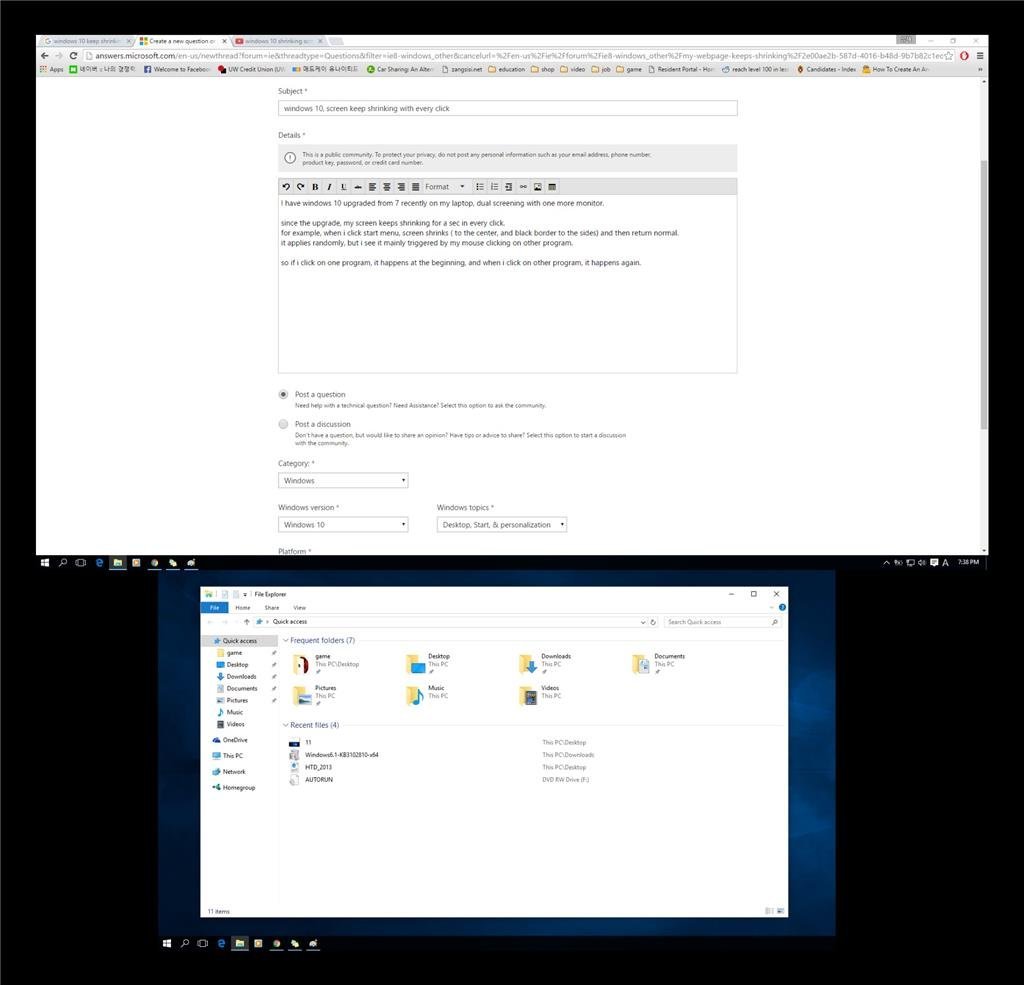The width and height of the screenshot is (1024, 985).
Task: Center-align text in the editor
Action: [x=387, y=187]
